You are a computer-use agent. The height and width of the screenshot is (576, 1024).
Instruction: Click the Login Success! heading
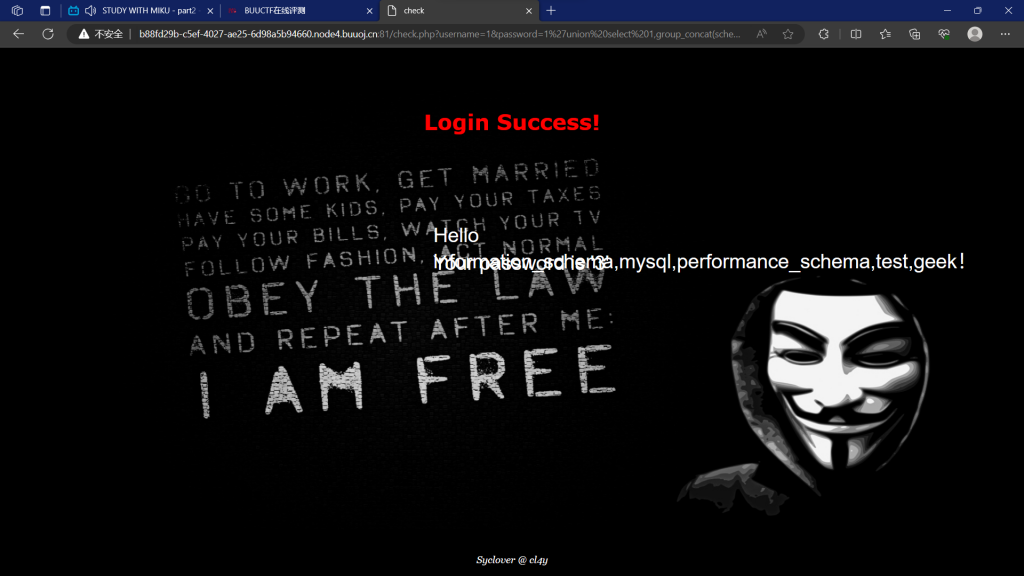point(512,122)
